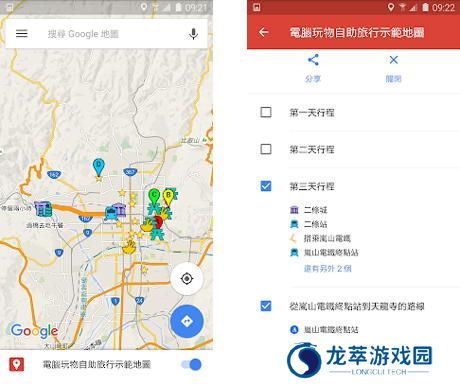This screenshot has width=460, height=386.
Task: Tap the header title 電腦玩物自助旅行示範地圖
Action: point(357,33)
